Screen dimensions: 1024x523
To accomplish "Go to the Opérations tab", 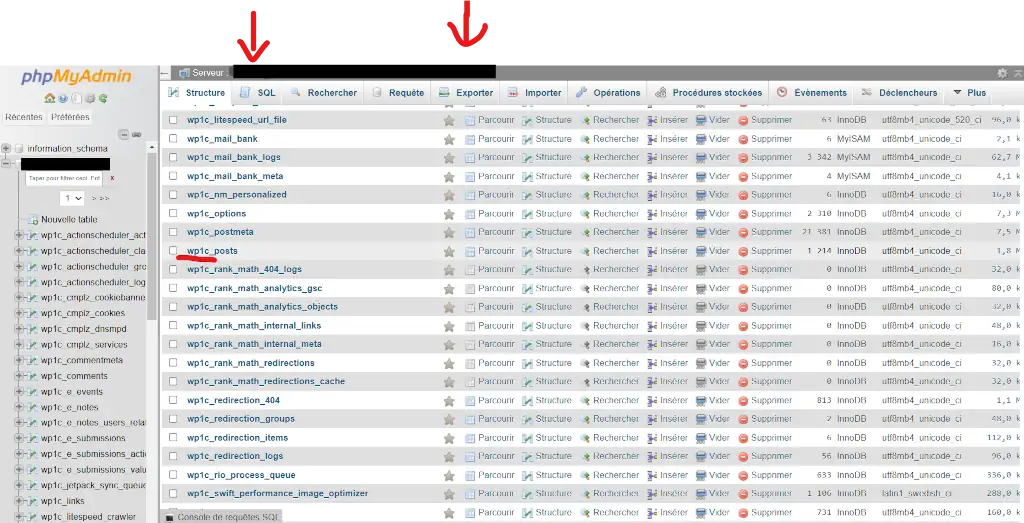I will [608, 93].
